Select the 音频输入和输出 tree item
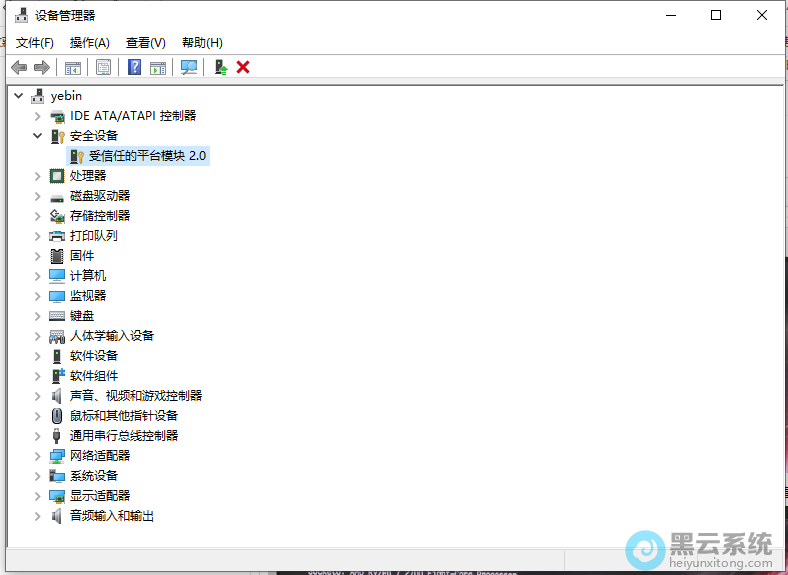Viewport: 788px width, 575px height. [x=112, y=516]
